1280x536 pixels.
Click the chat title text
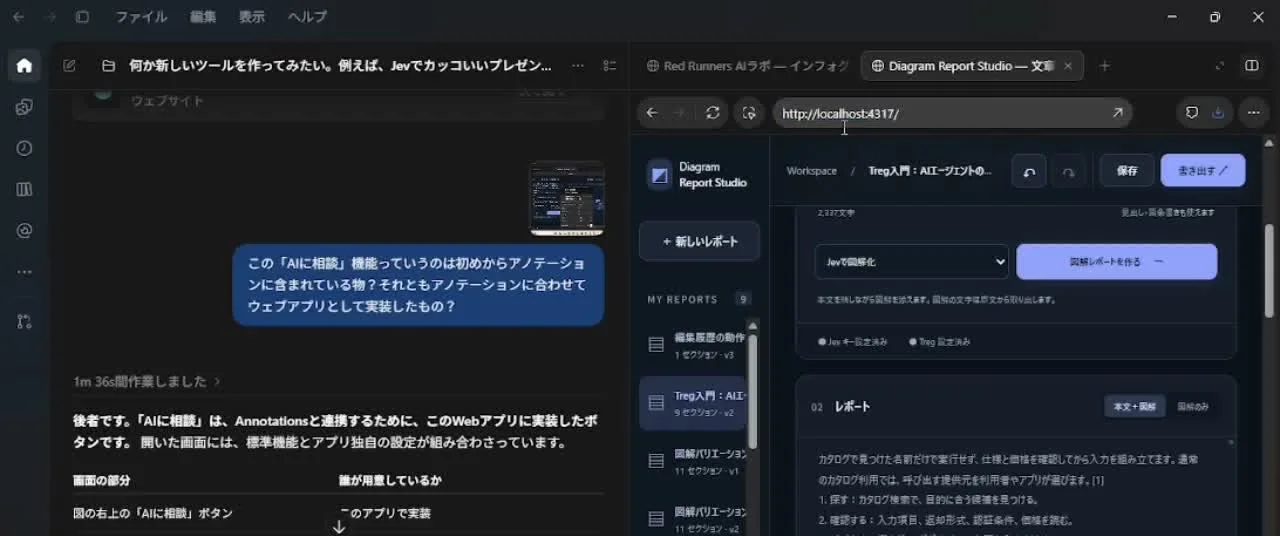click(340, 66)
